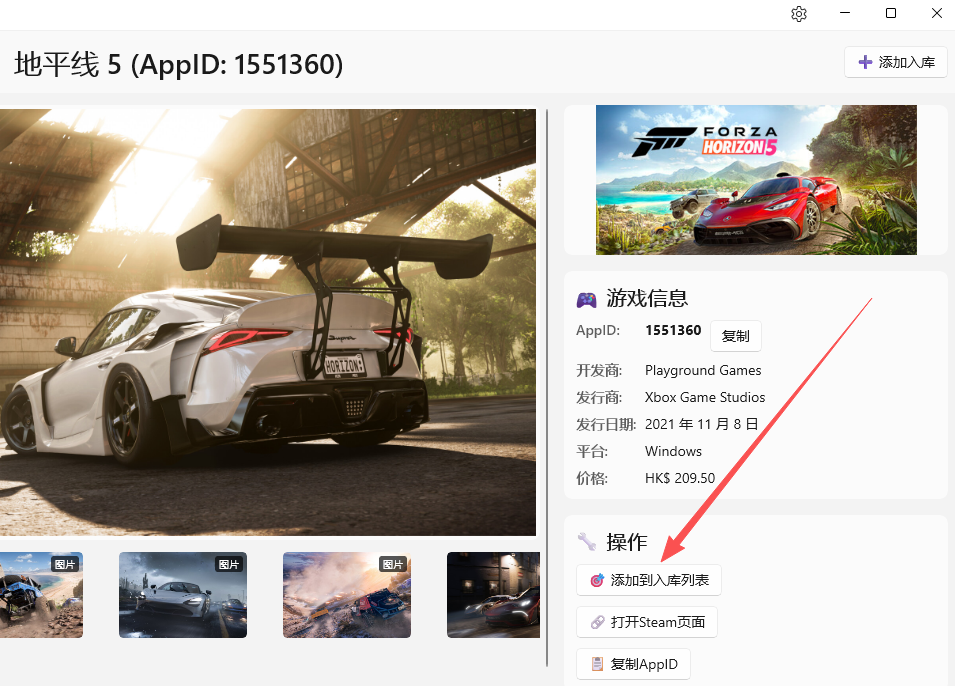Click the 图片 badge on silver car thumbnail
Image resolution: width=955 pixels, height=686 pixels.
229,564
